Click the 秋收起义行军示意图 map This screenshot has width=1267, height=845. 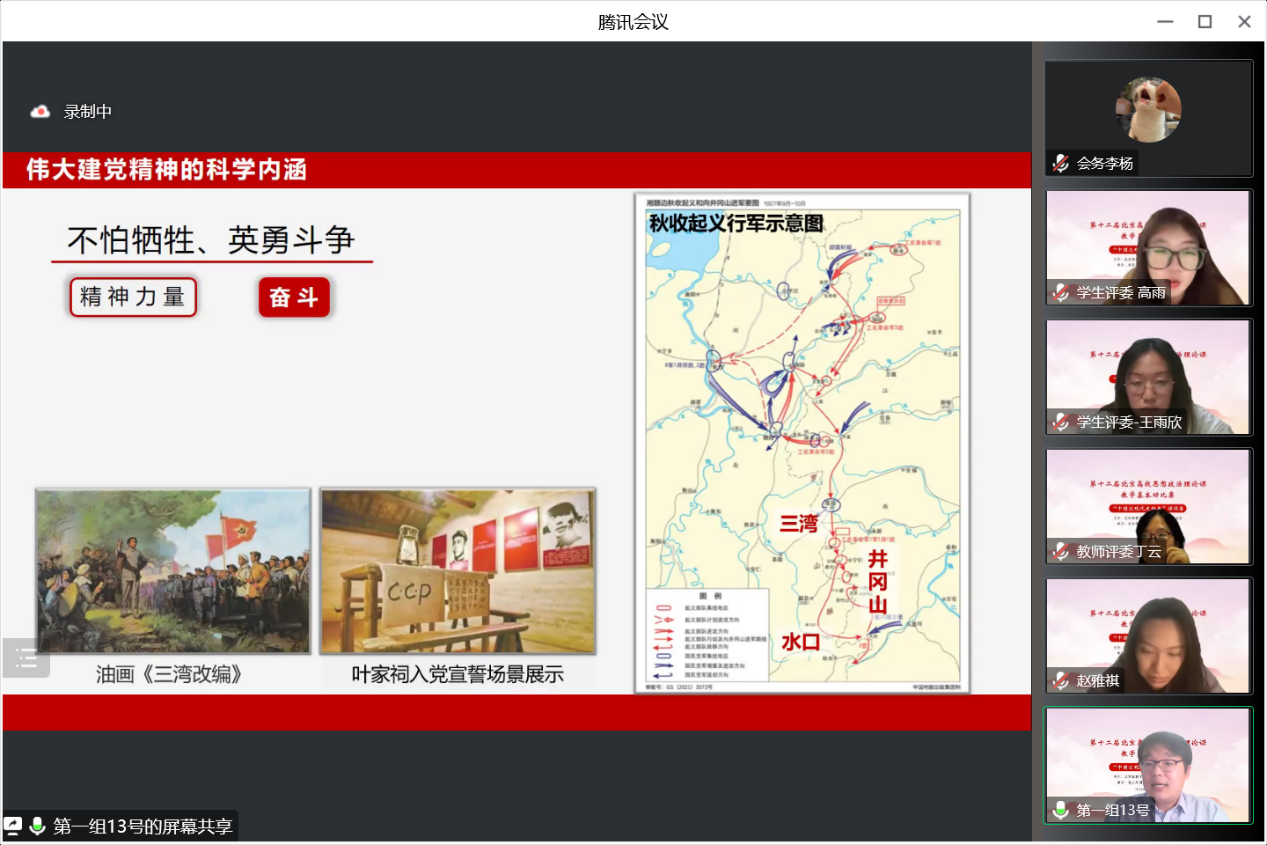tap(802, 443)
